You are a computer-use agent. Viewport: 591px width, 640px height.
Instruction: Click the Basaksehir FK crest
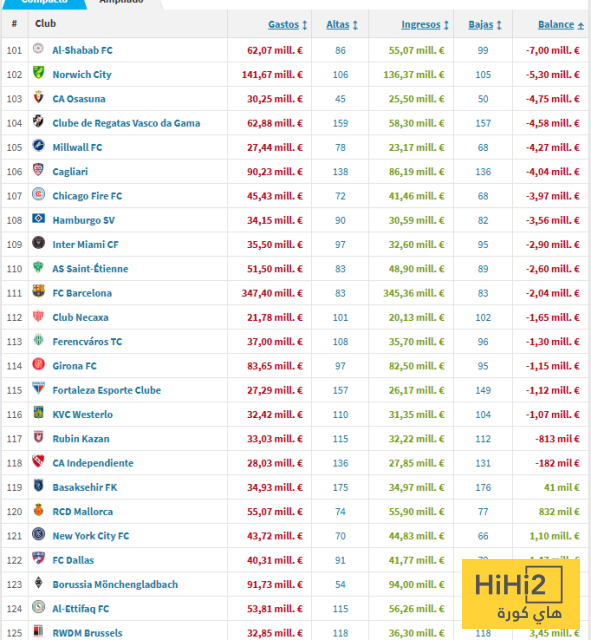[38, 486]
